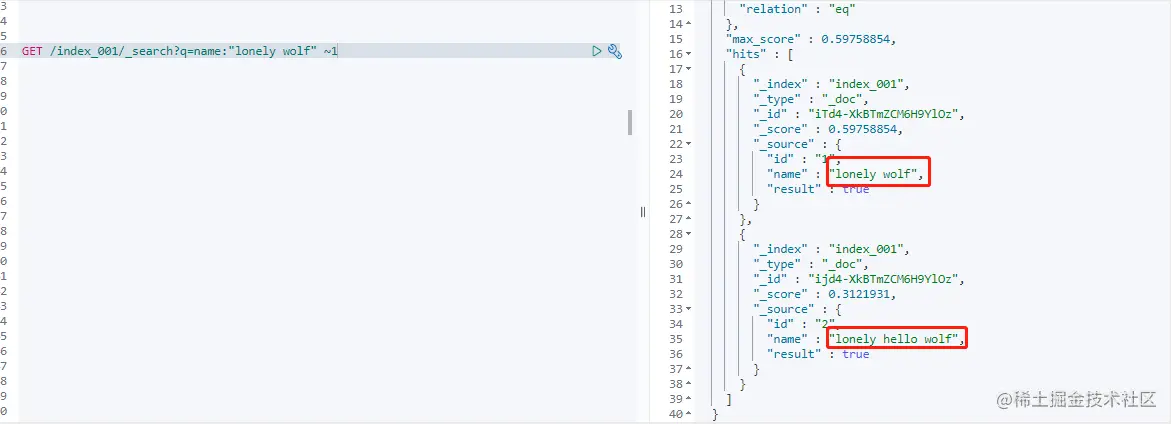Click the "result" : true on line 25
This screenshot has height=424, width=1171.
[818, 189]
